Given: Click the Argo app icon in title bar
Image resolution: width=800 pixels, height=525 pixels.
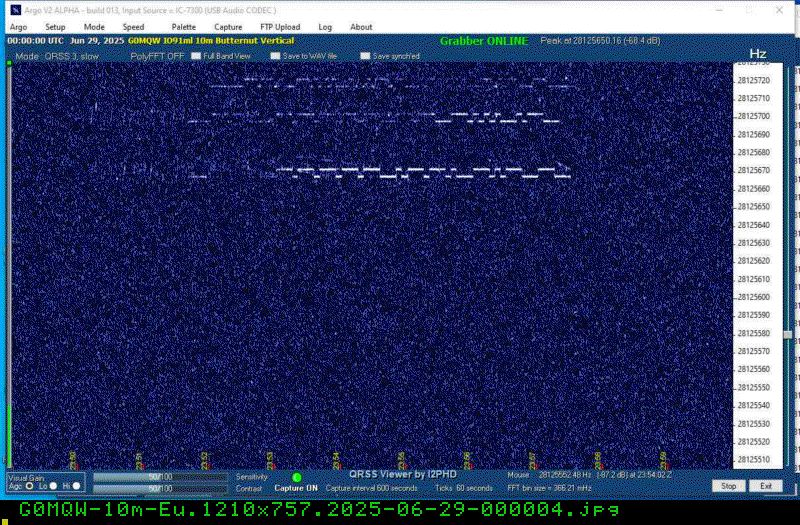Looking at the screenshot, I should [x=15, y=10].
